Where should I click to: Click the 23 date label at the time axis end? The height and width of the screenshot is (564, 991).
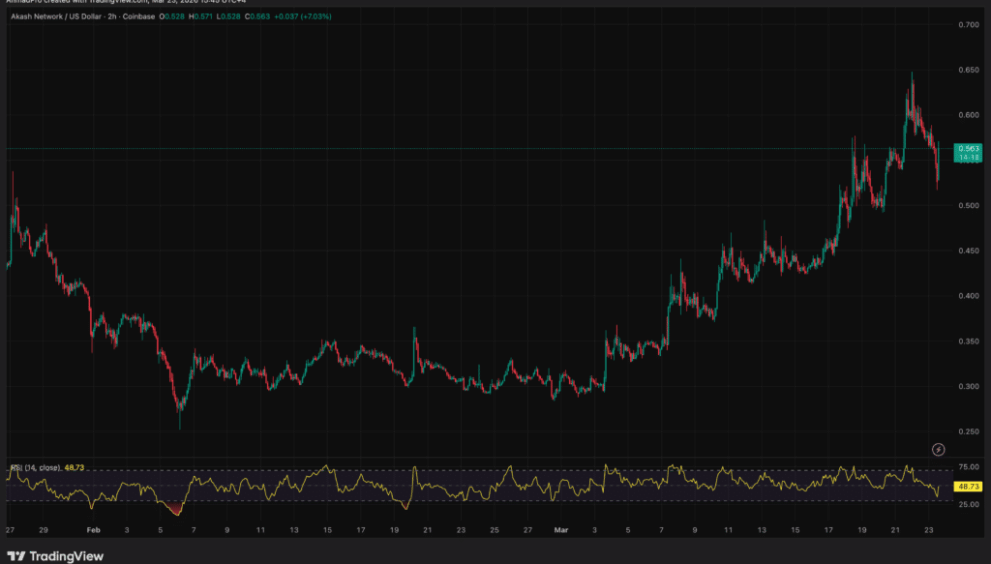click(927, 530)
